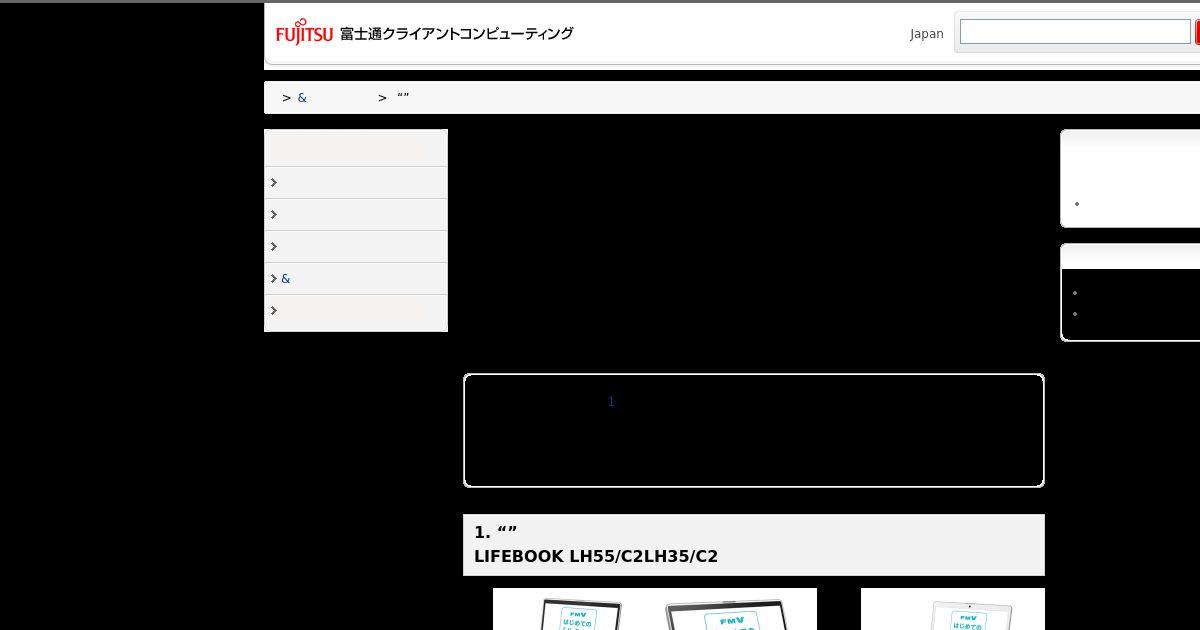Select the Japan region label
1200x630 pixels.
(x=926, y=34)
